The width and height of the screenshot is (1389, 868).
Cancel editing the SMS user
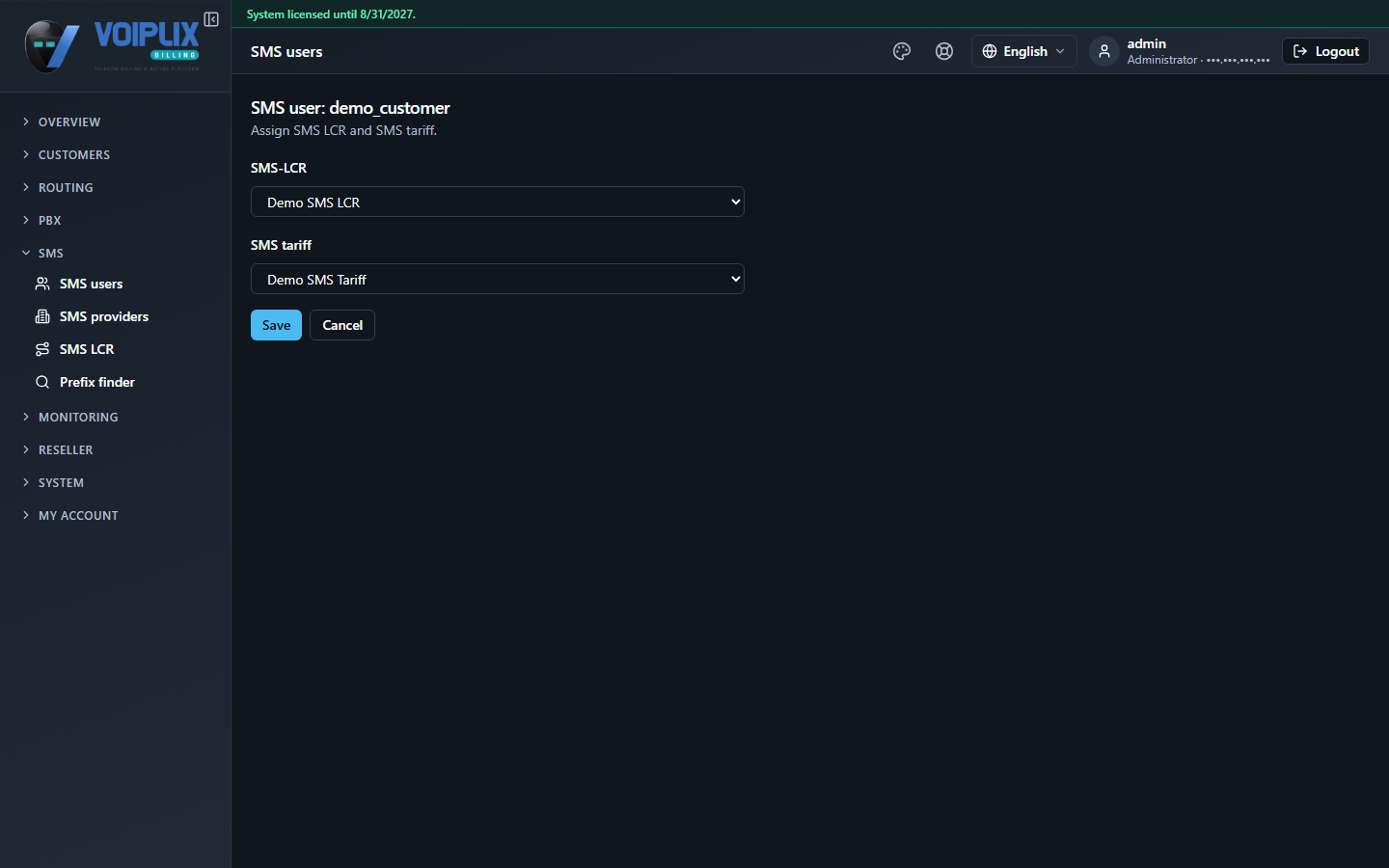pyautogui.click(x=342, y=325)
